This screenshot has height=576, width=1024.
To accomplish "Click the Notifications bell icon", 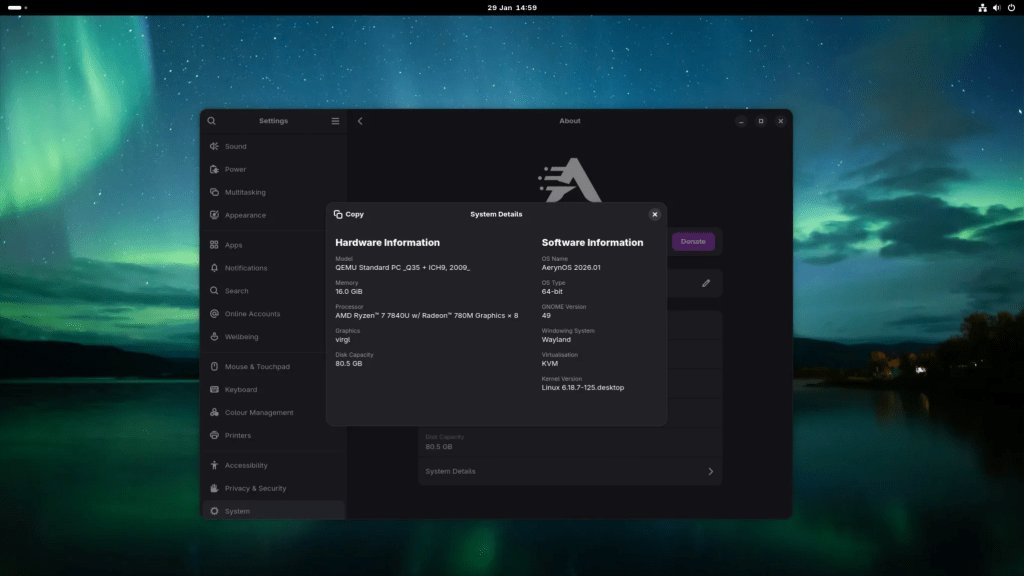I will [x=213, y=267].
